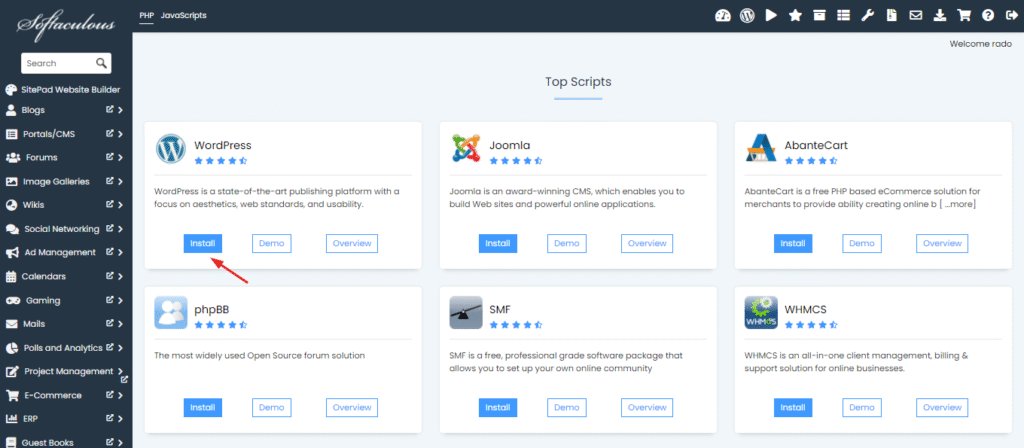Screen dimensions: 1024x448
Task: Click the envelope email settings icon
Action: pos(915,15)
